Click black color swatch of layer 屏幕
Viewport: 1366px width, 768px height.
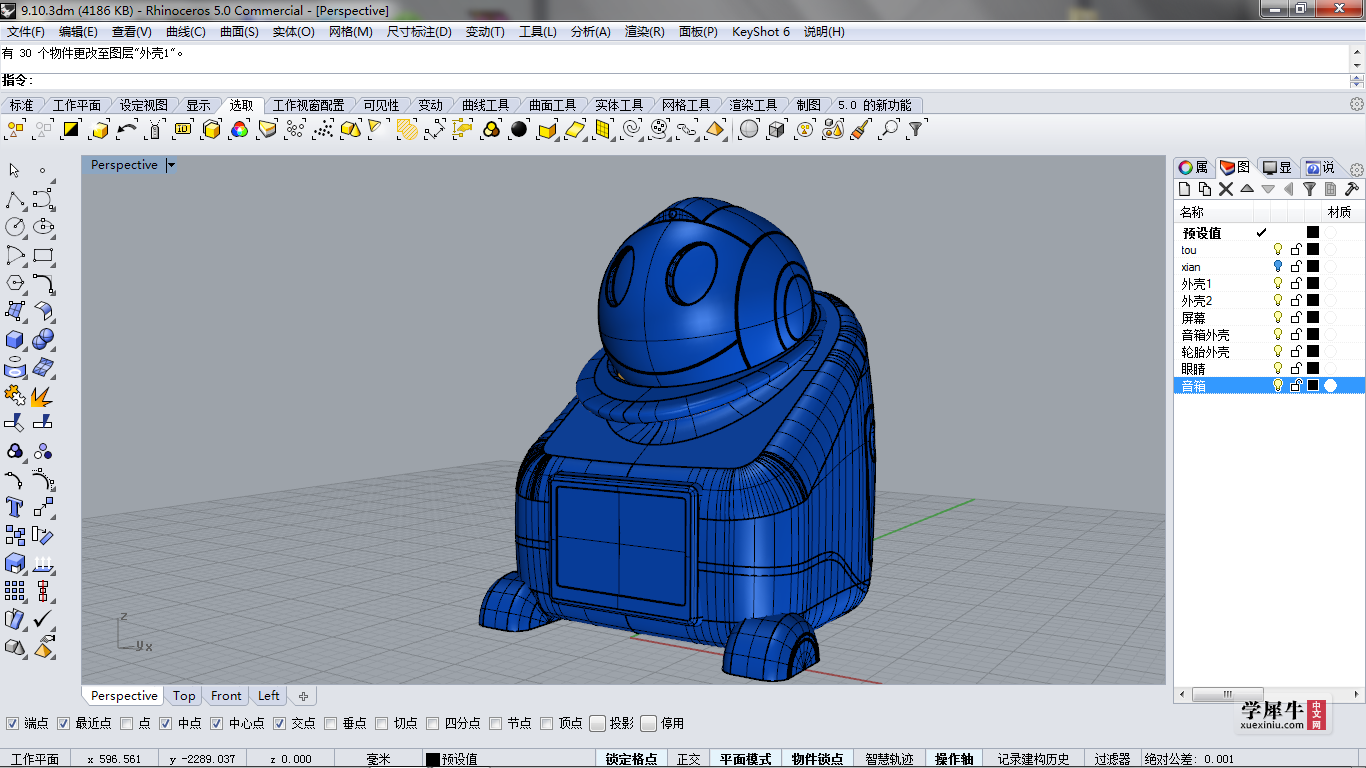[x=1313, y=318]
